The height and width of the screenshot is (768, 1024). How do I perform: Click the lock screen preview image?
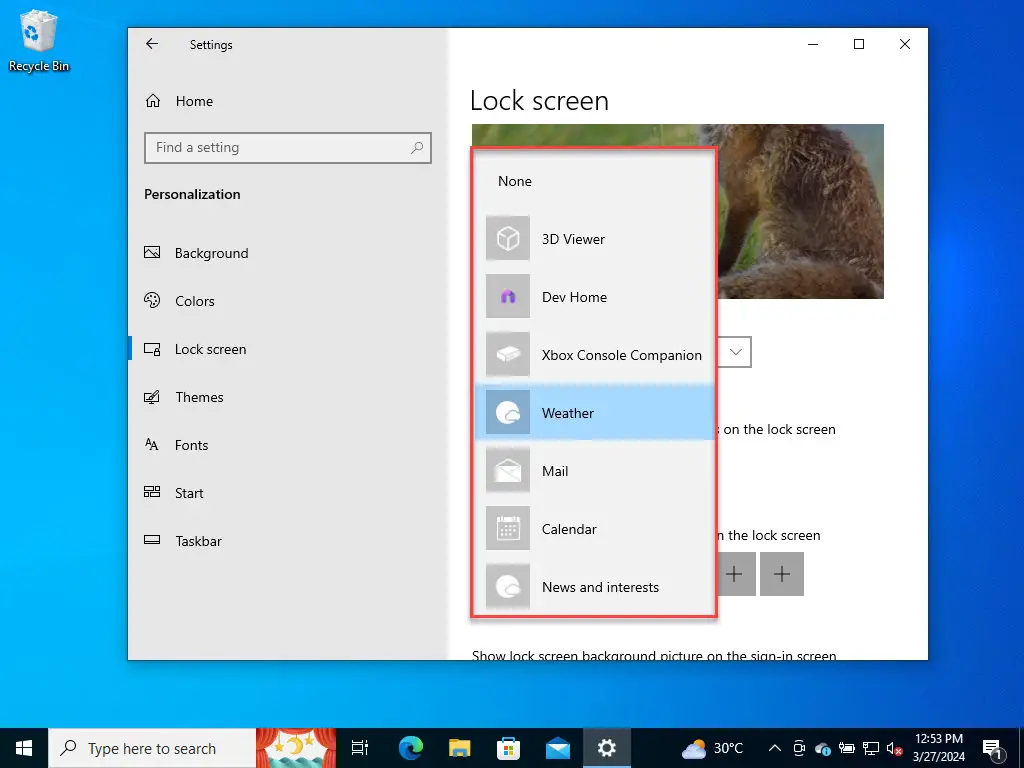[801, 211]
